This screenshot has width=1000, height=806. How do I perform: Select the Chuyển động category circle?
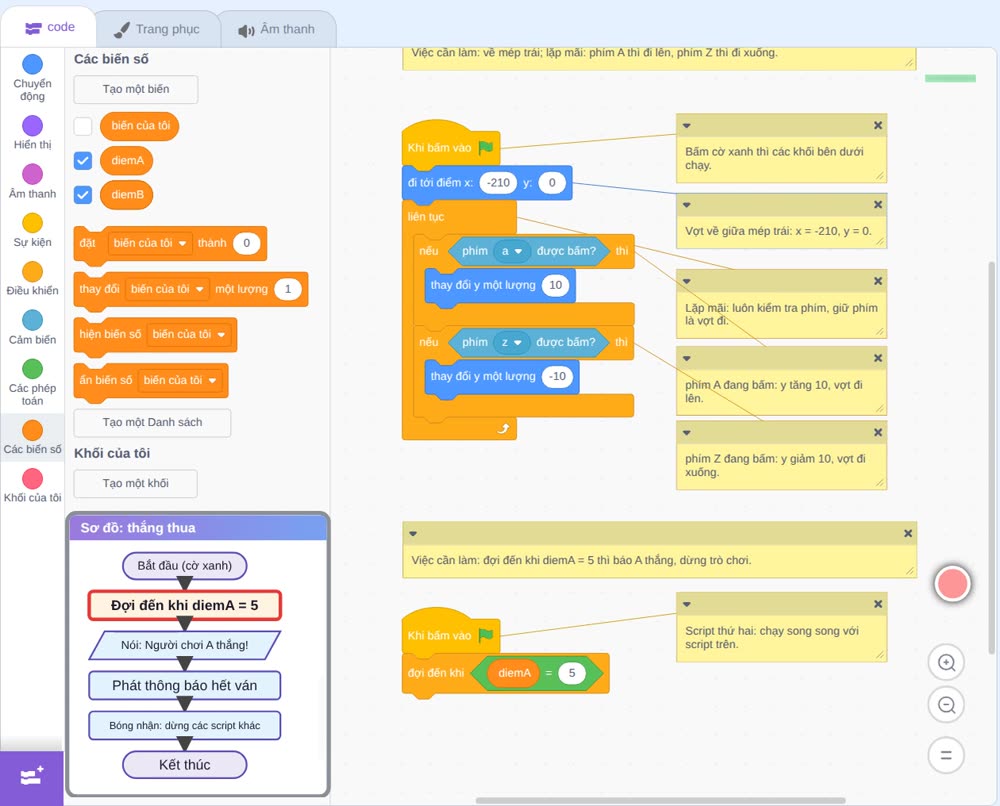pyautogui.click(x=33, y=64)
